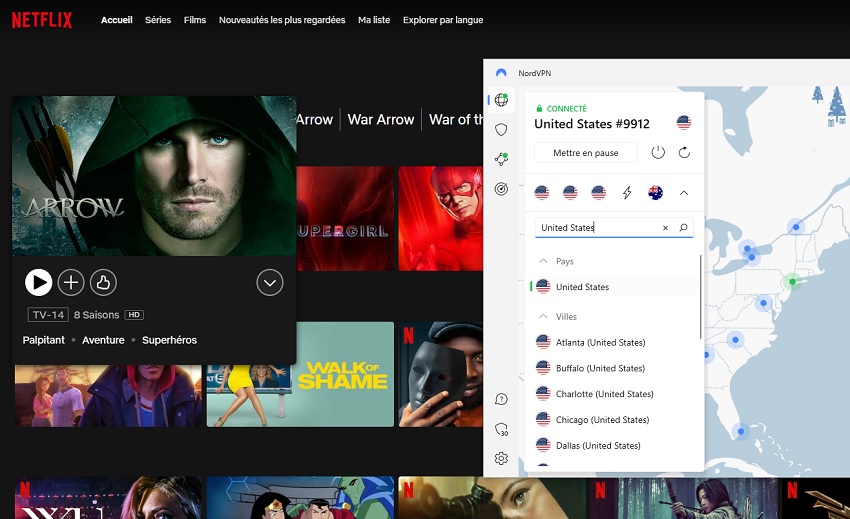
Task: Select third recent US flag connection
Action: coord(598,193)
